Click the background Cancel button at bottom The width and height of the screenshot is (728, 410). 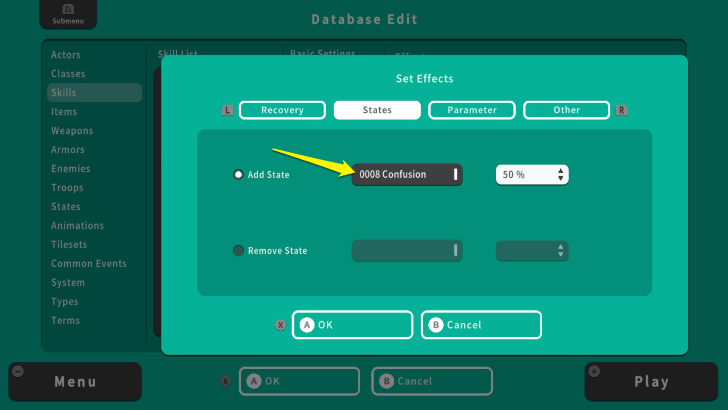pyautogui.click(x=432, y=381)
